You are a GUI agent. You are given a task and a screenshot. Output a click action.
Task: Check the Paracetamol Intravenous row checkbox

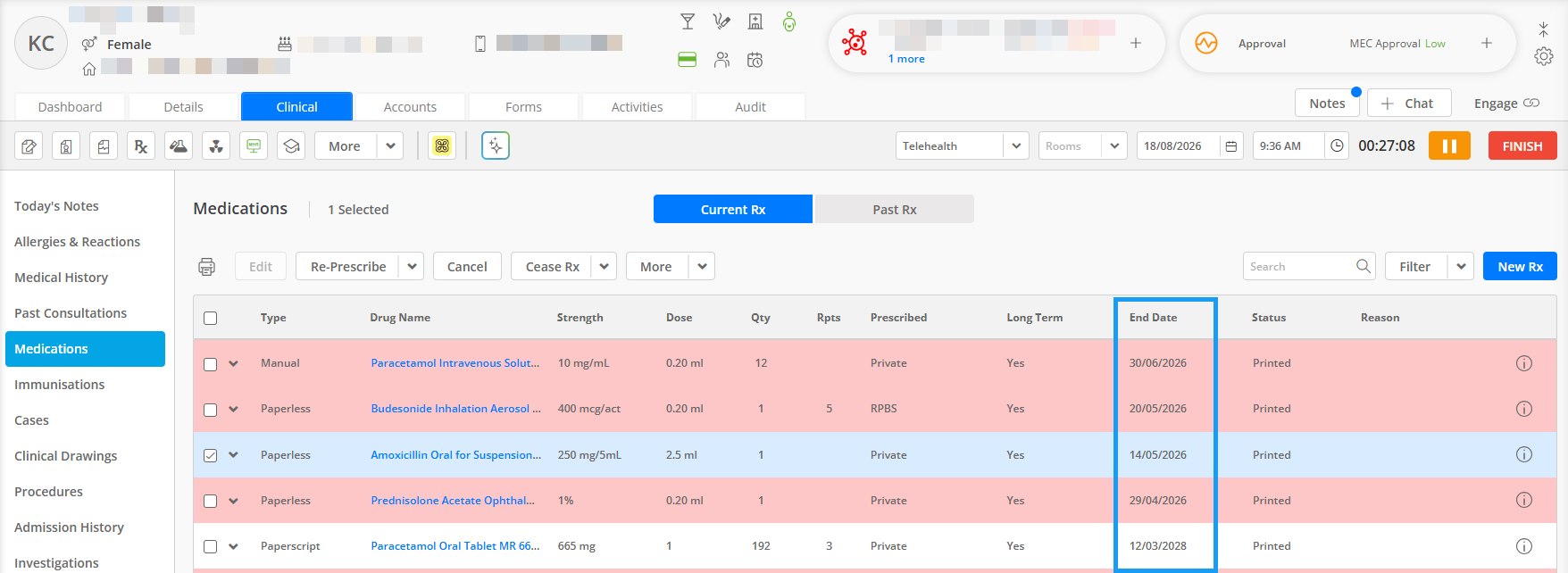point(210,364)
